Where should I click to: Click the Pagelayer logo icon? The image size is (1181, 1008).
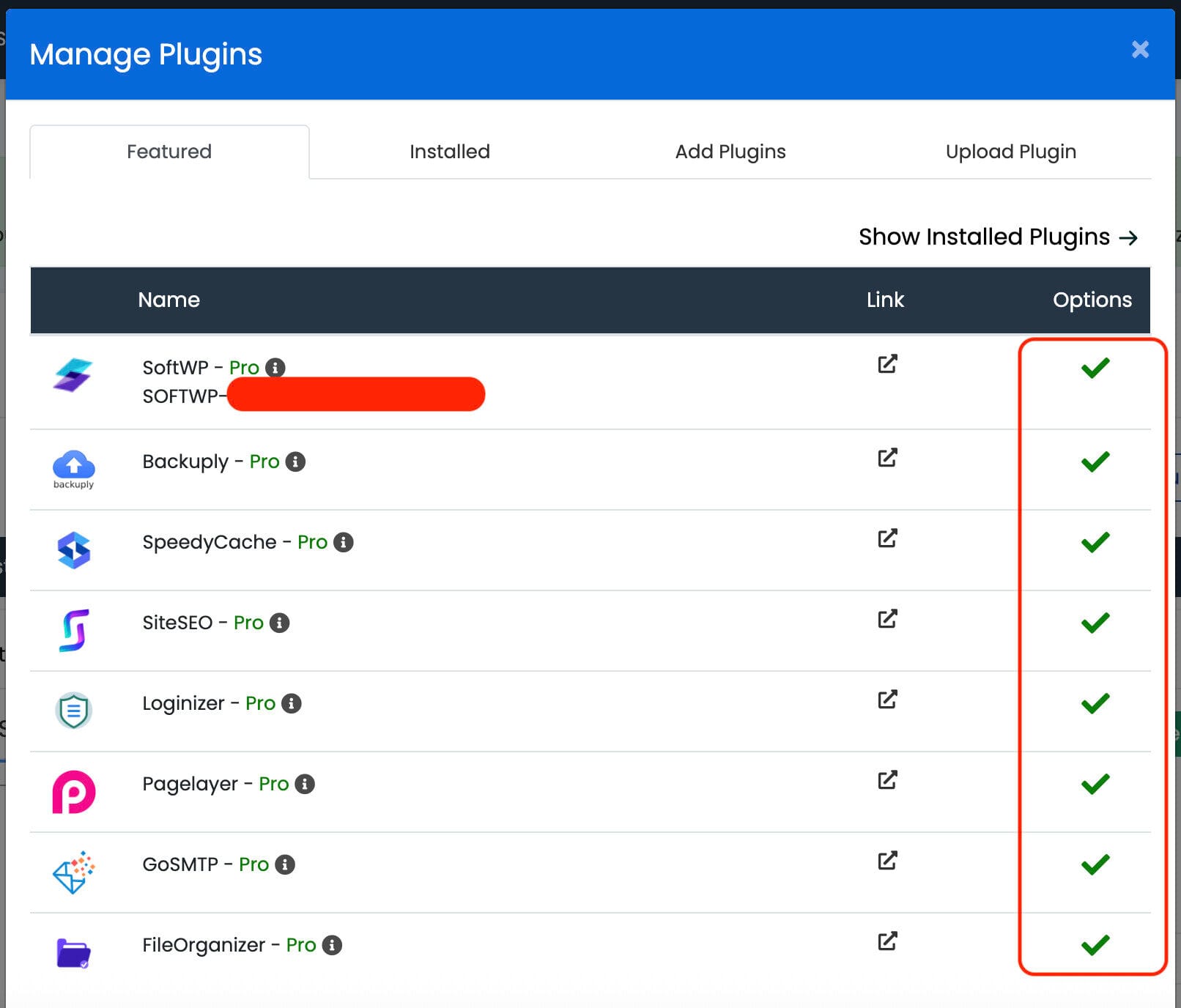click(74, 792)
